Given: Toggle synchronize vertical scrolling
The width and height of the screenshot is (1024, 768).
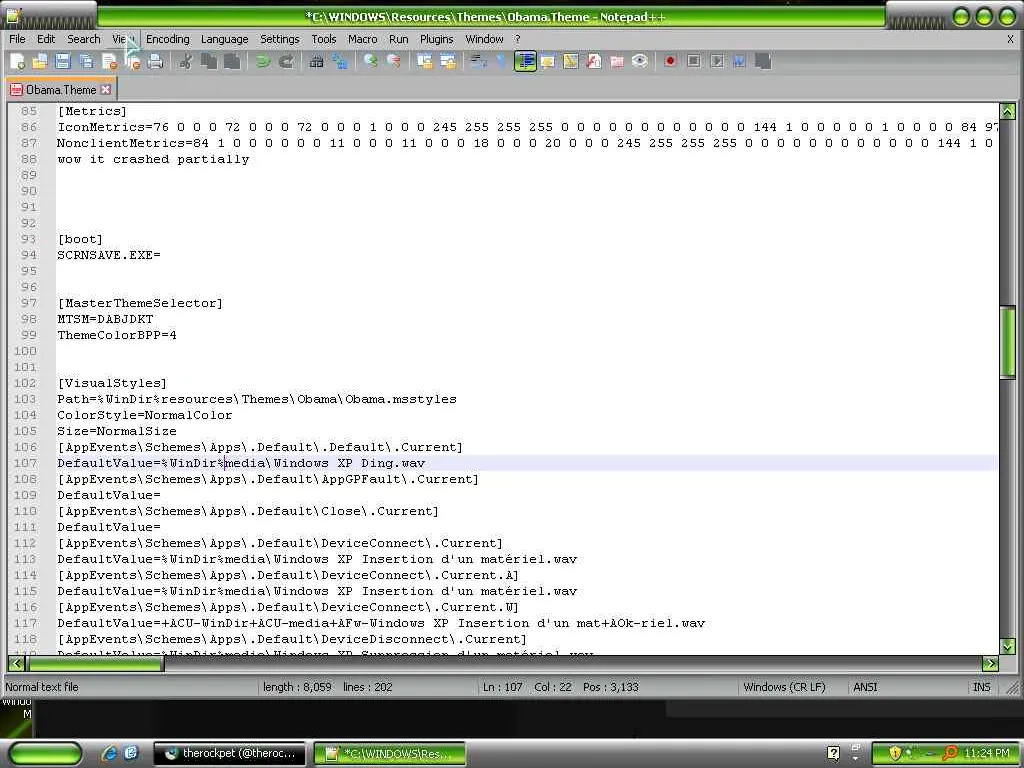Looking at the screenshot, I should [424, 61].
